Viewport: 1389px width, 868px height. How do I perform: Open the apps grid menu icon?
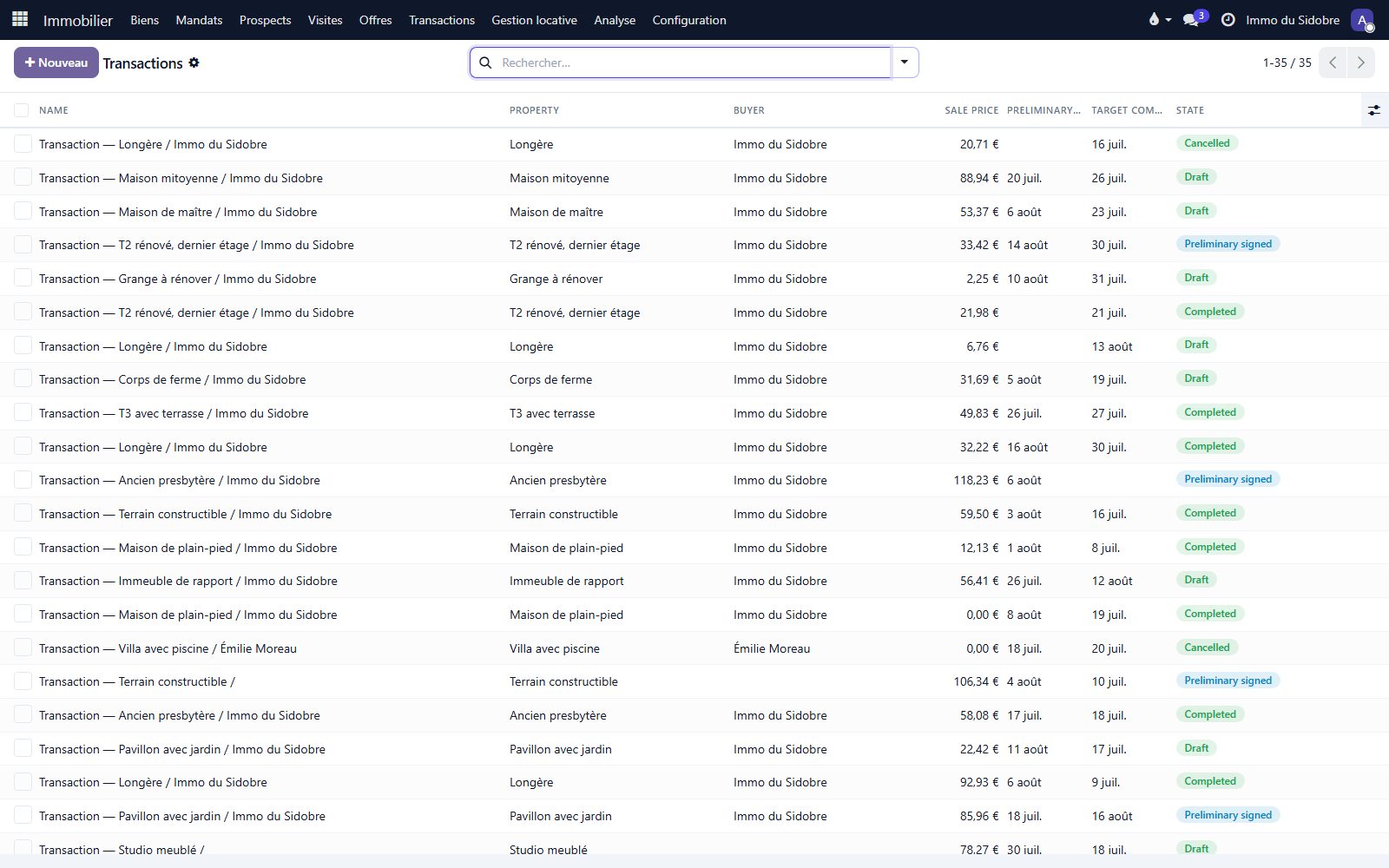[x=20, y=19]
